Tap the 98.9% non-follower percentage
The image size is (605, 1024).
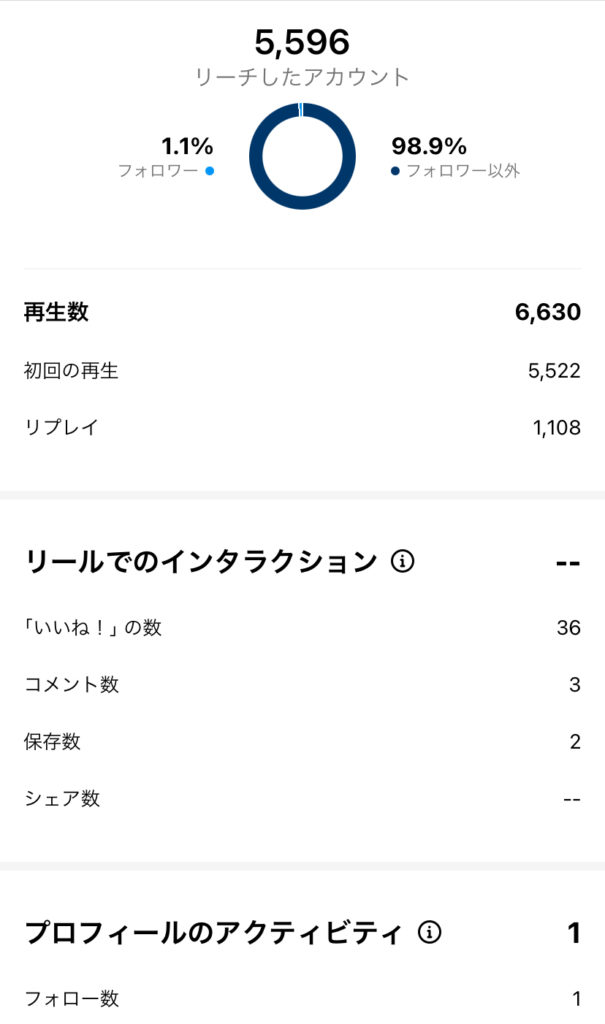[429, 146]
